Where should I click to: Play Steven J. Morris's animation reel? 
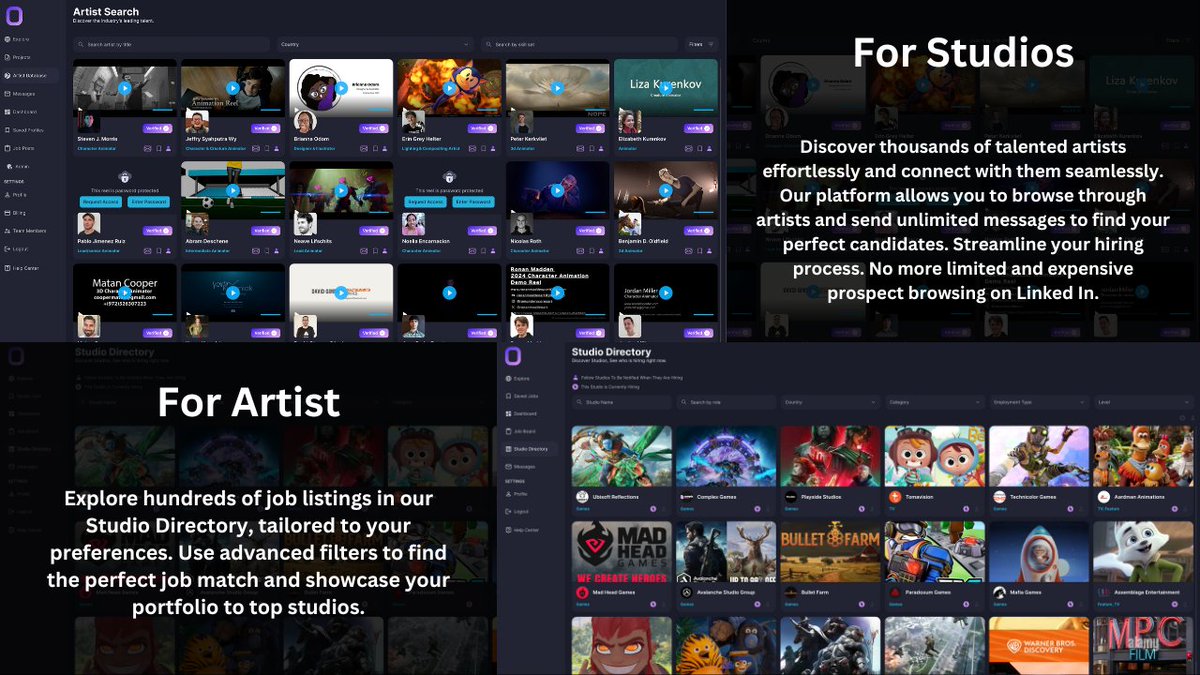[125, 88]
